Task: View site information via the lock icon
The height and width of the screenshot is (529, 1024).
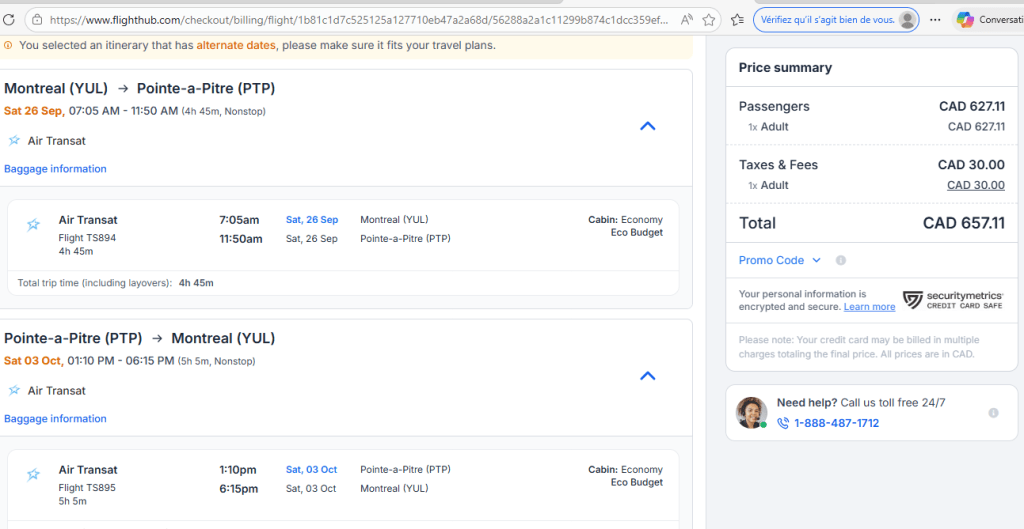Action: (36, 20)
